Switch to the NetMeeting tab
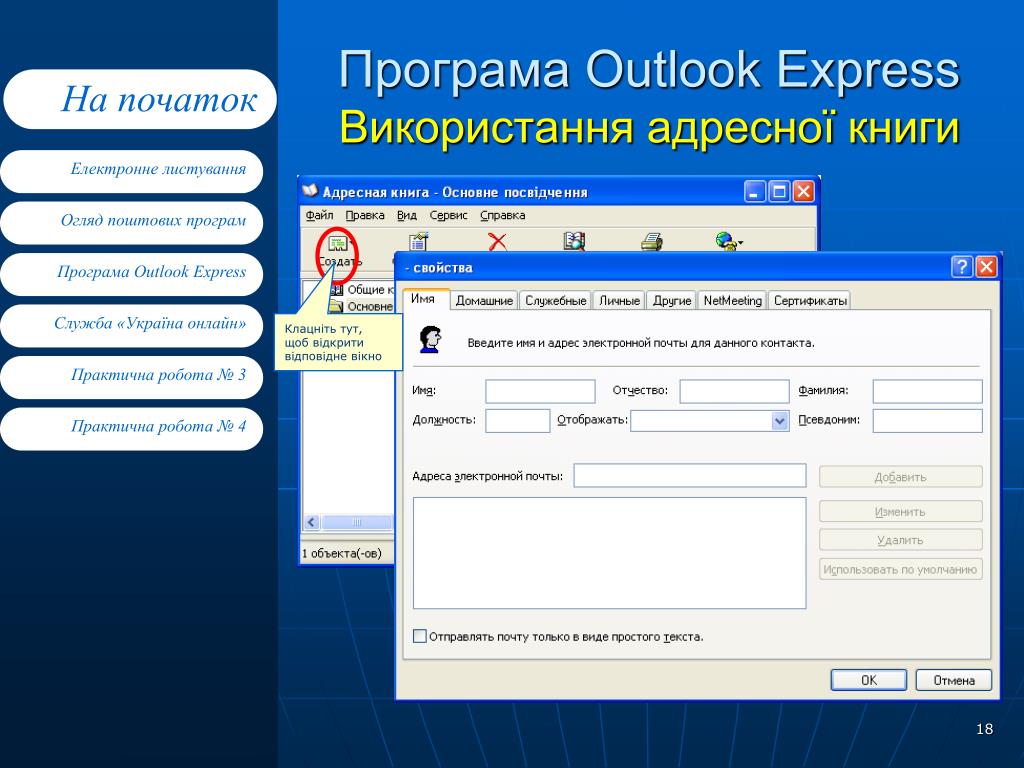 [733, 300]
